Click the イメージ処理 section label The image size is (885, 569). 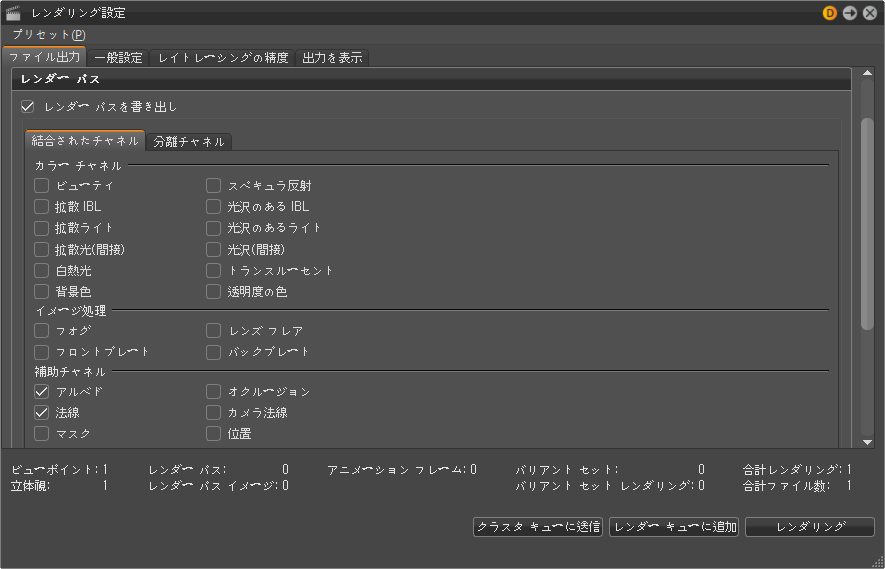(71, 310)
